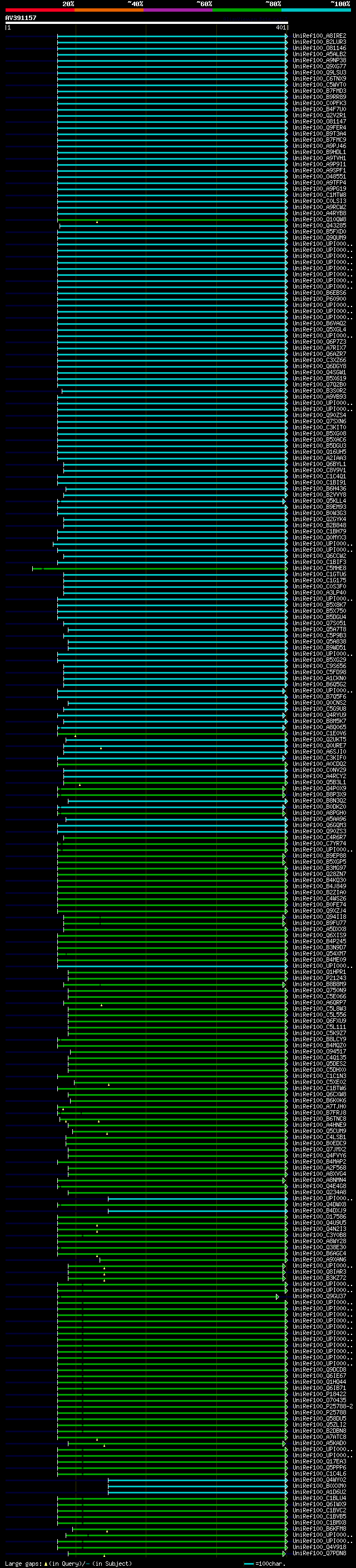Click the white query sequence bar

coord(146,22)
